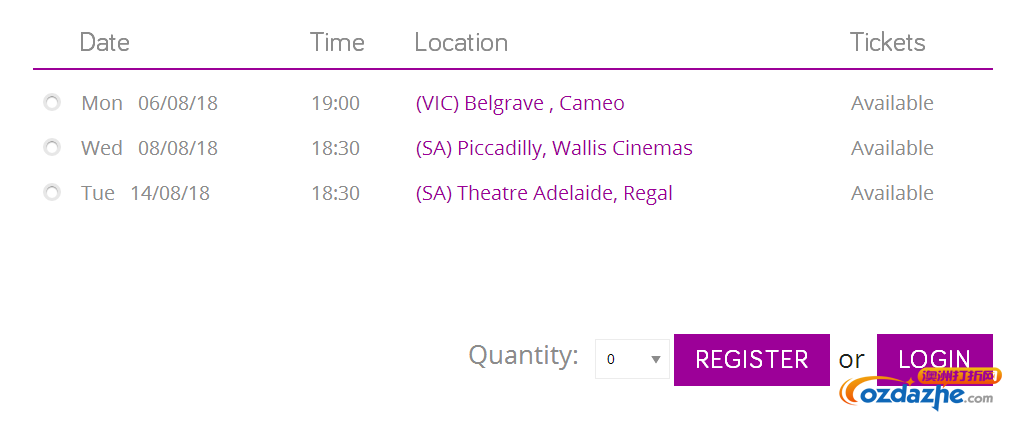Select the Mon 06/08/18 screening radio button
Image resolution: width=1024 pixels, height=423 pixels.
52,103
